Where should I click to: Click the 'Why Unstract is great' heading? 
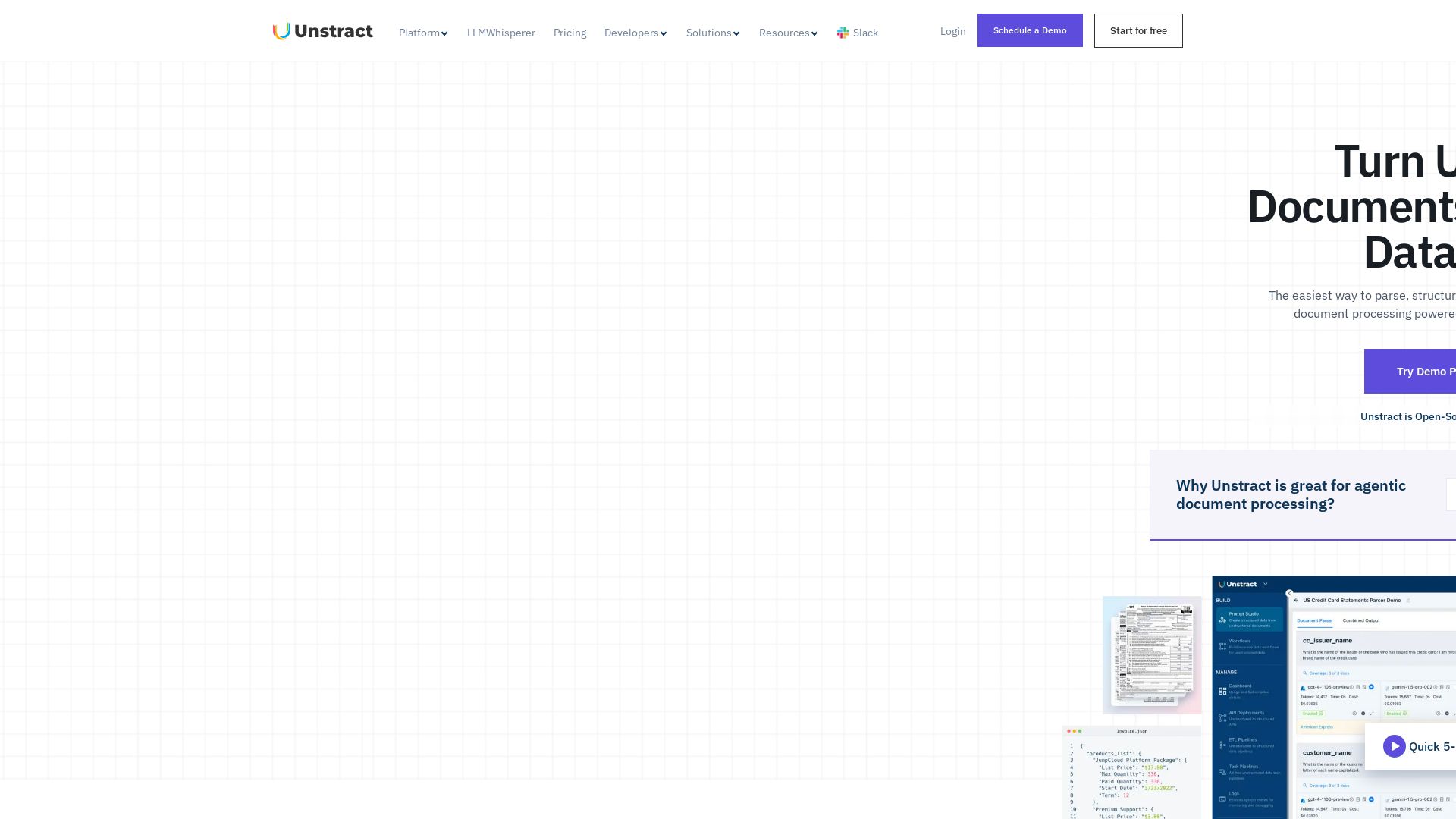click(x=1291, y=494)
